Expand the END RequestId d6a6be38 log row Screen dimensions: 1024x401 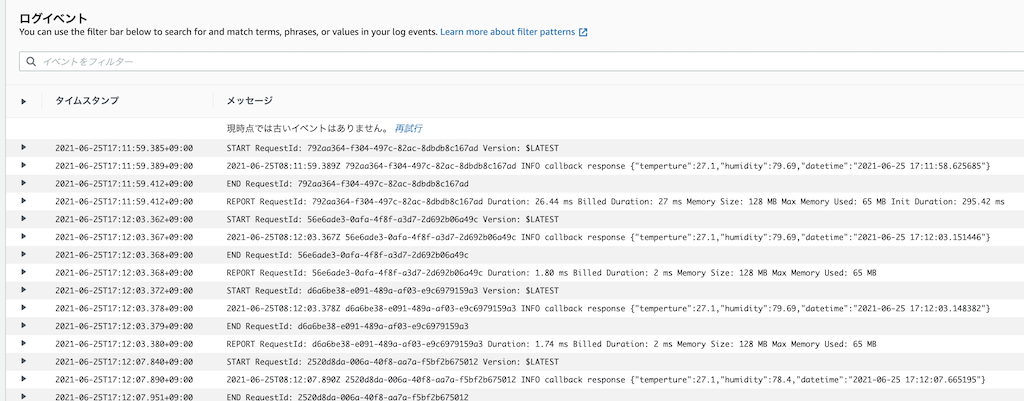coord(24,325)
